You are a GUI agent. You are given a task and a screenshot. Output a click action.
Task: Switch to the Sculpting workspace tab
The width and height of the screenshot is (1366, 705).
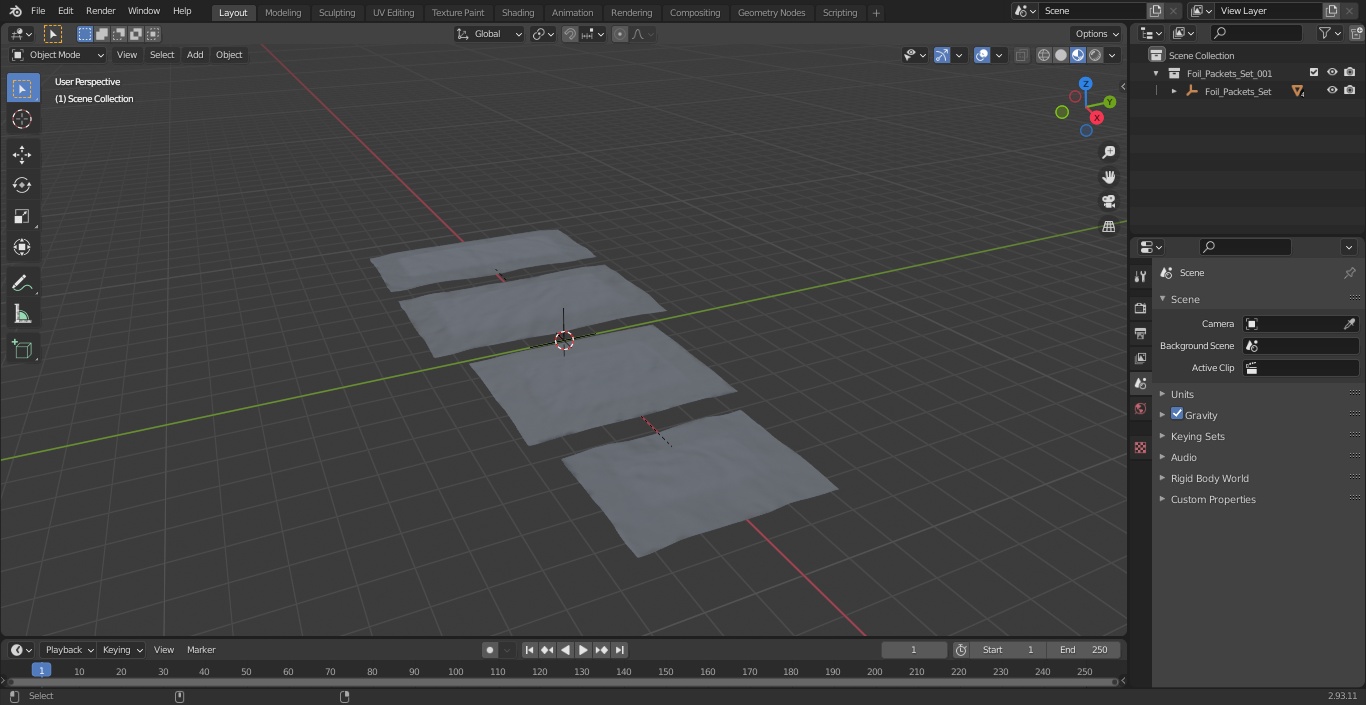click(x=337, y=13)
